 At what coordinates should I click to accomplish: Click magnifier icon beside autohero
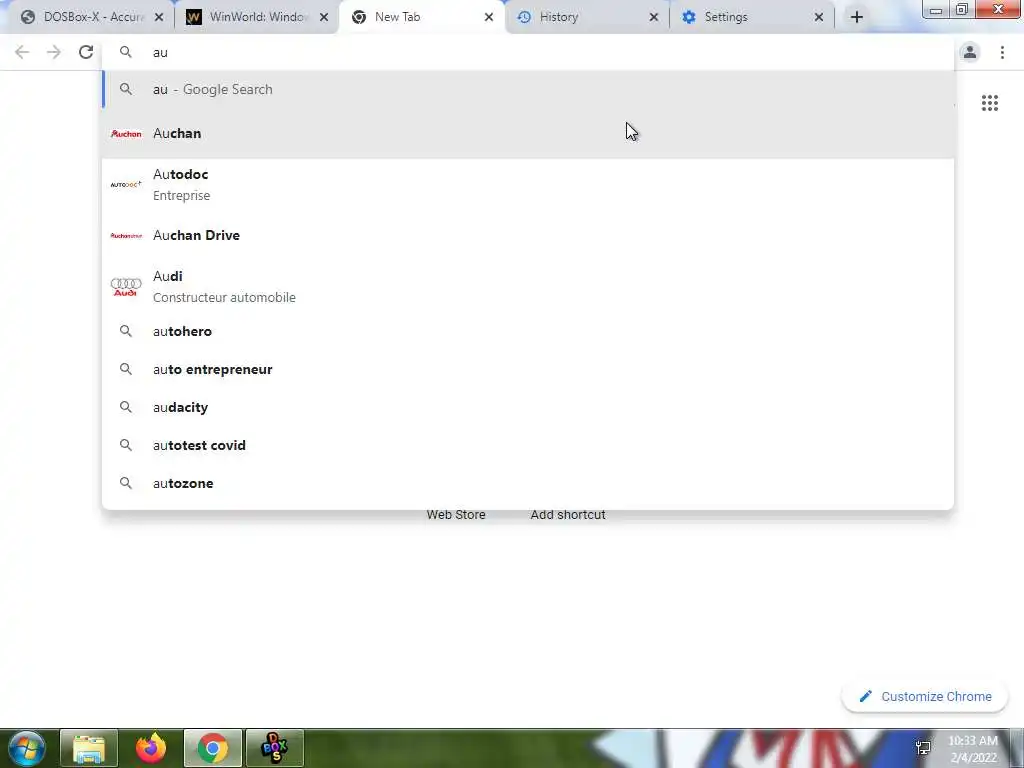click(x=125, y=331)
